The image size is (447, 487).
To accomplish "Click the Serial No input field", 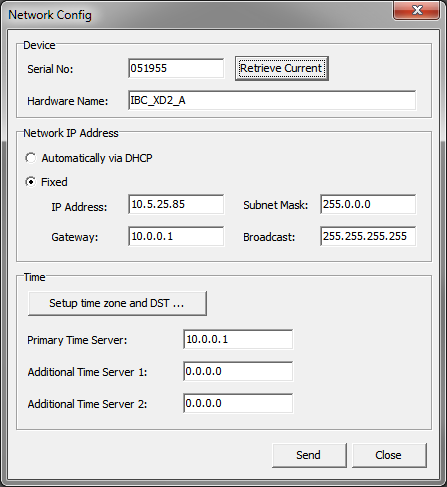I will click(x=176, y=68).
